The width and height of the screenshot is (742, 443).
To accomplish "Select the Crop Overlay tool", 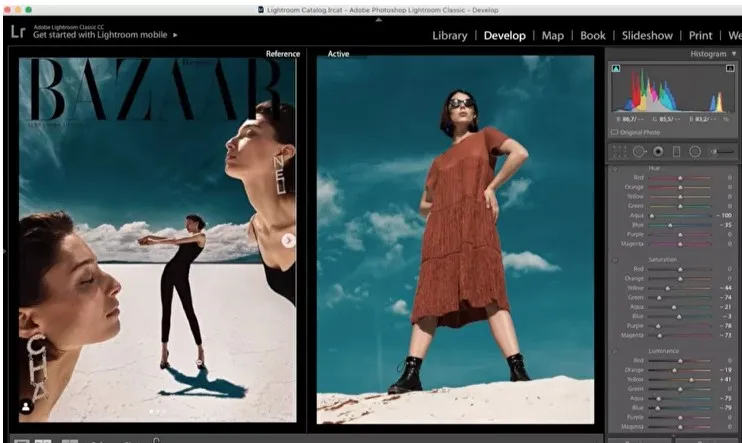I will coord(619,151).
